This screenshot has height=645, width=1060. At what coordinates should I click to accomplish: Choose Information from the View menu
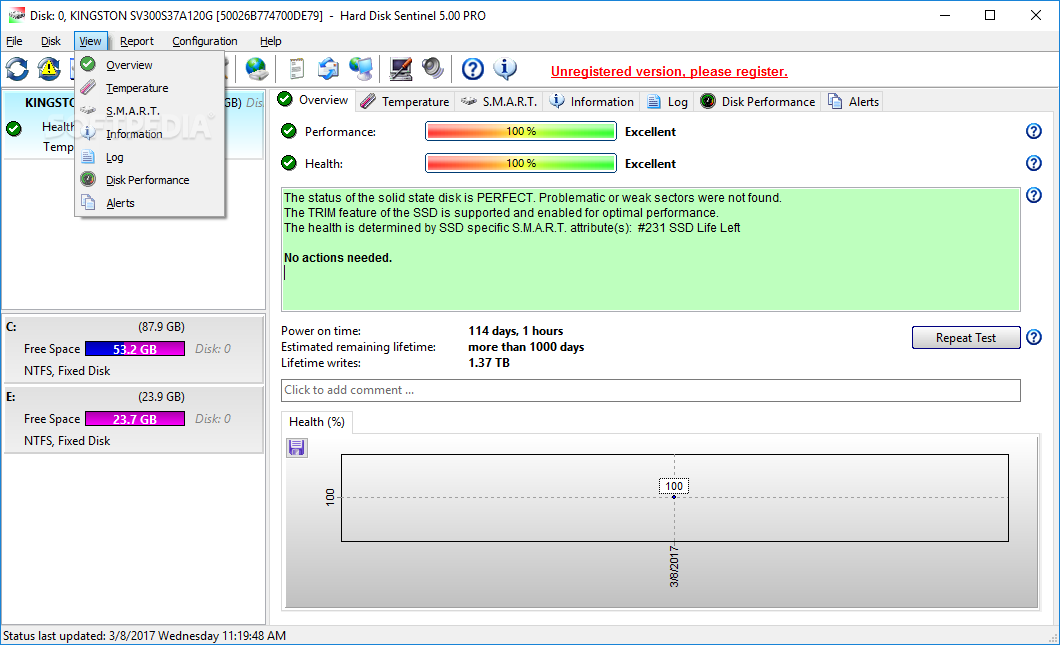pos(149,134)
